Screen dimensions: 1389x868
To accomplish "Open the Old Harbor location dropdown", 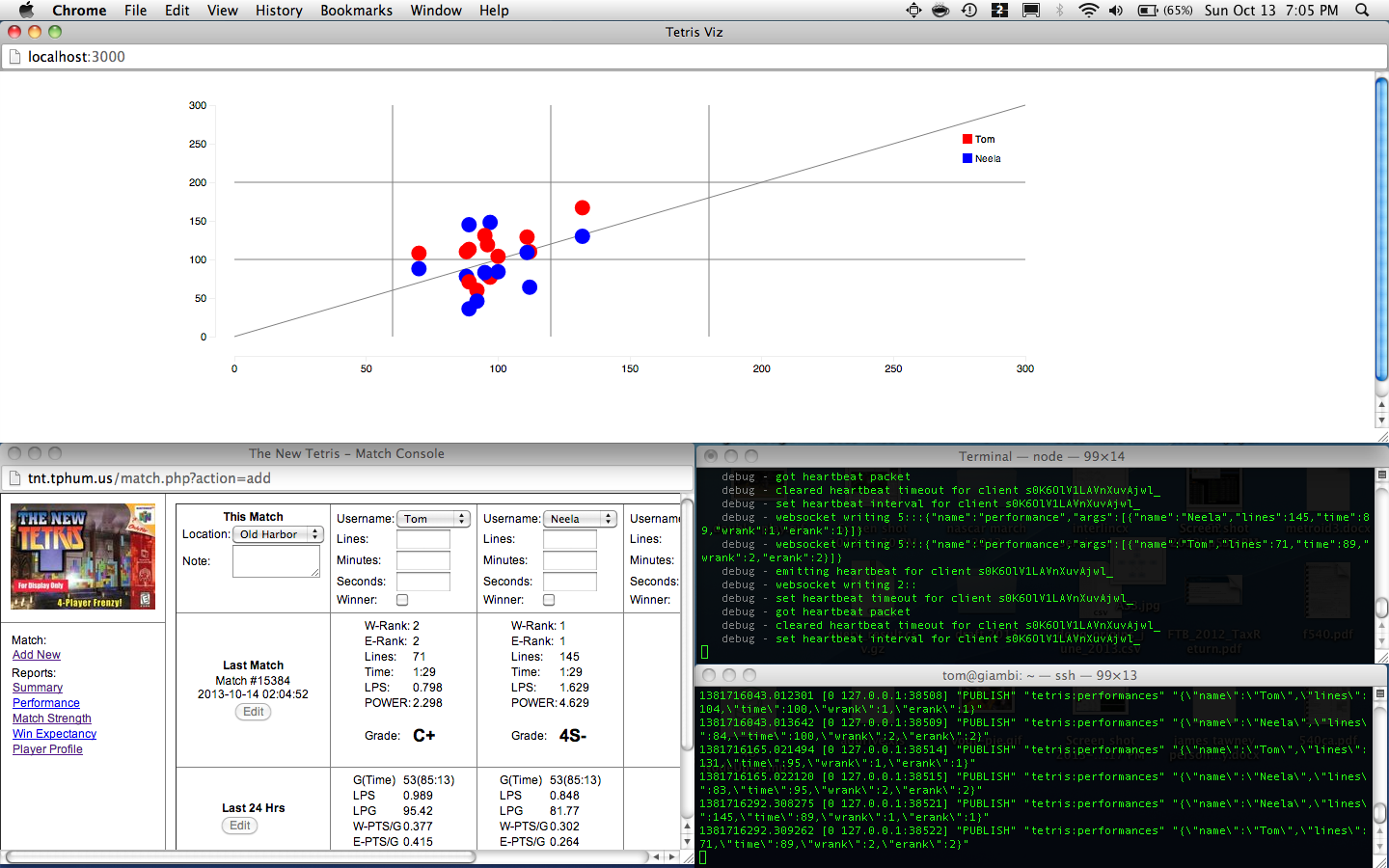I will click(x=279, y=534).
